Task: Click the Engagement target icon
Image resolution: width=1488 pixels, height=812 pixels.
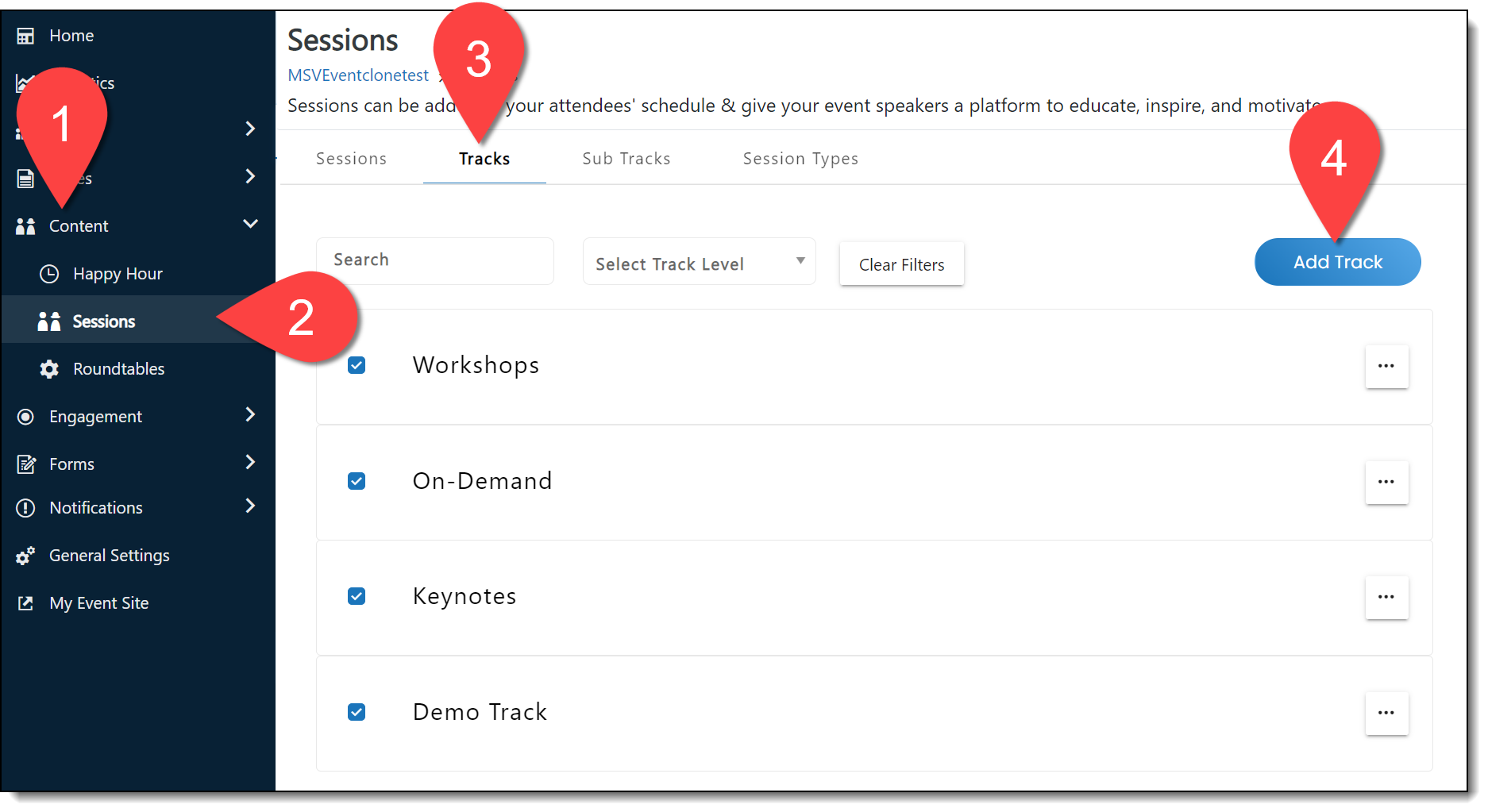Action: [25, 417]
